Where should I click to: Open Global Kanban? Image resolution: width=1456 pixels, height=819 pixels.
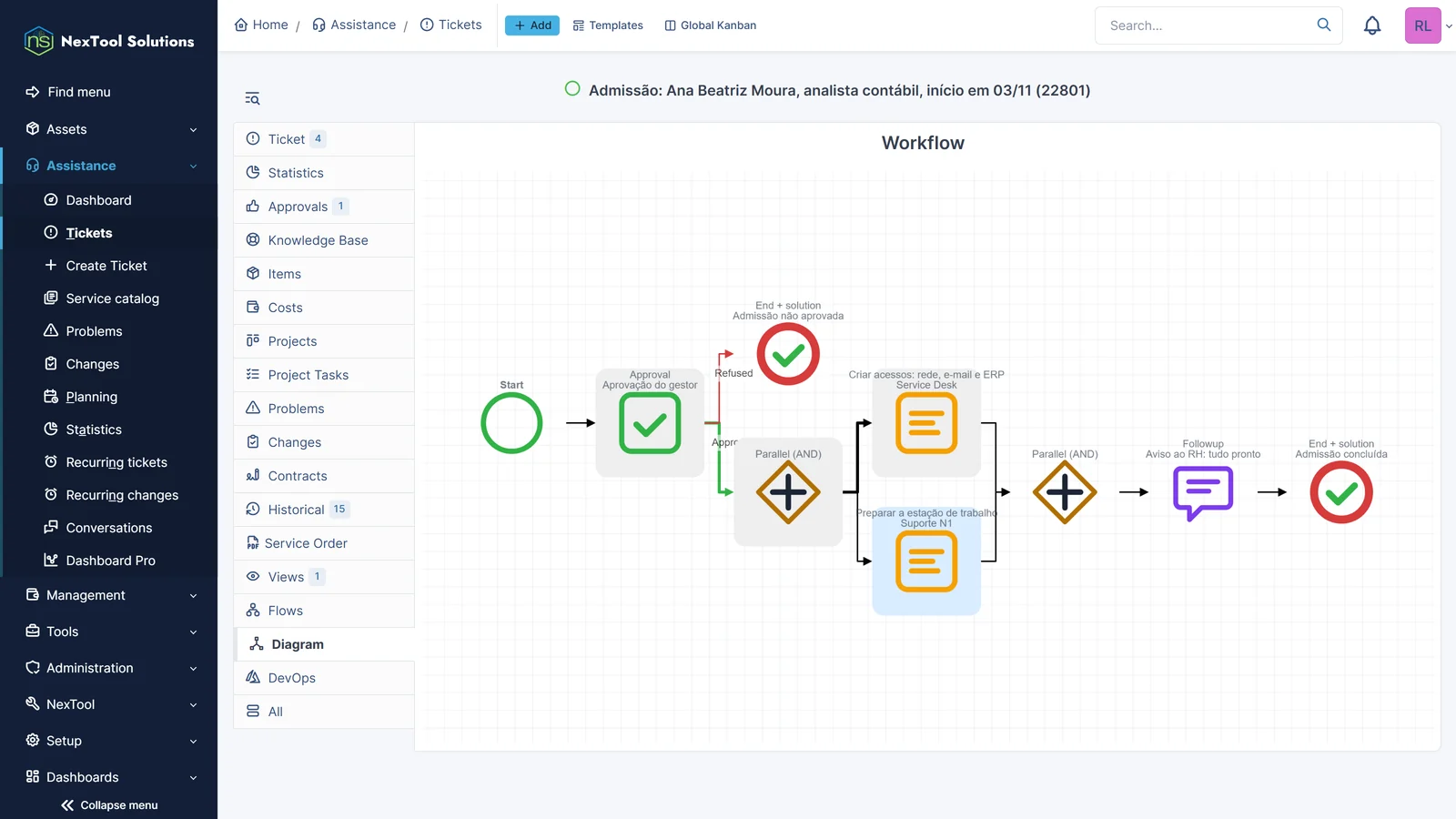(x=711, y=25)
